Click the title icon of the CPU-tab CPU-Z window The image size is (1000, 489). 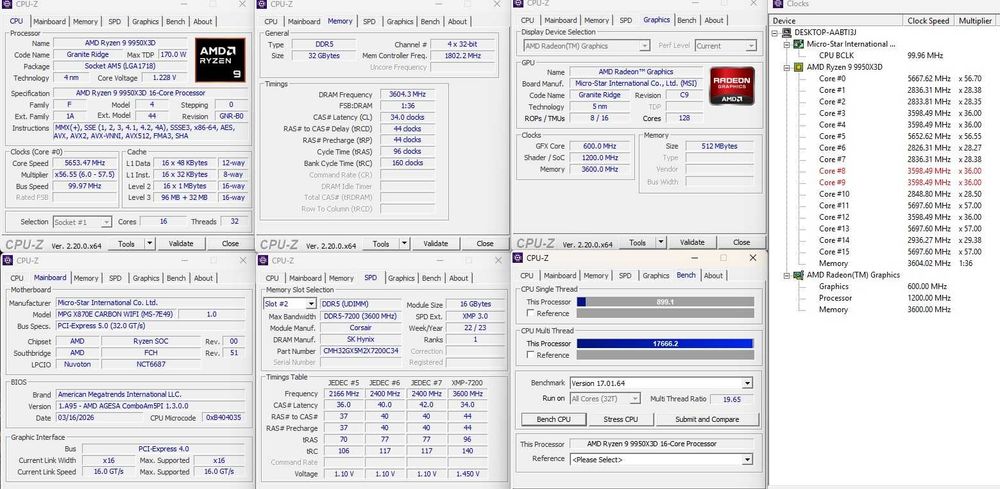8,4
